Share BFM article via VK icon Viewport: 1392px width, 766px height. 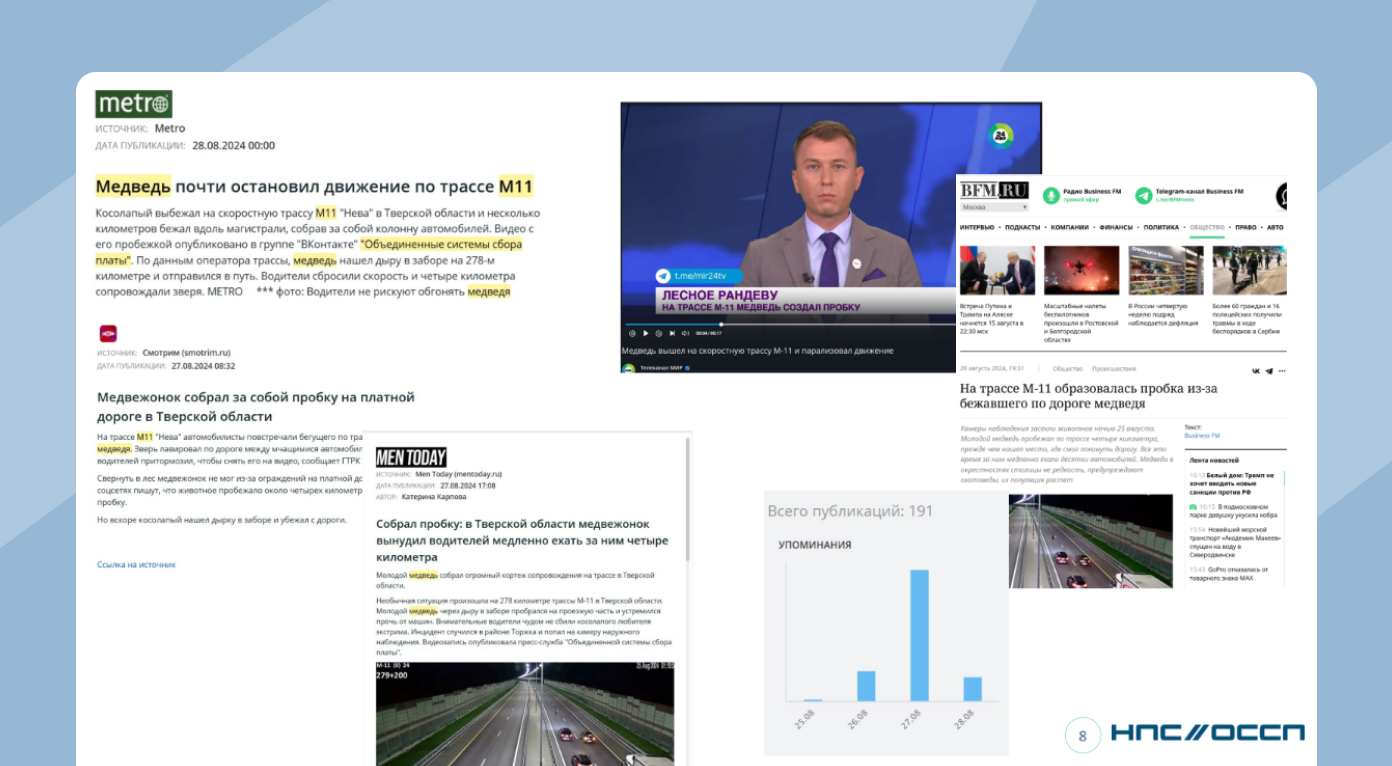(1255, 370)
